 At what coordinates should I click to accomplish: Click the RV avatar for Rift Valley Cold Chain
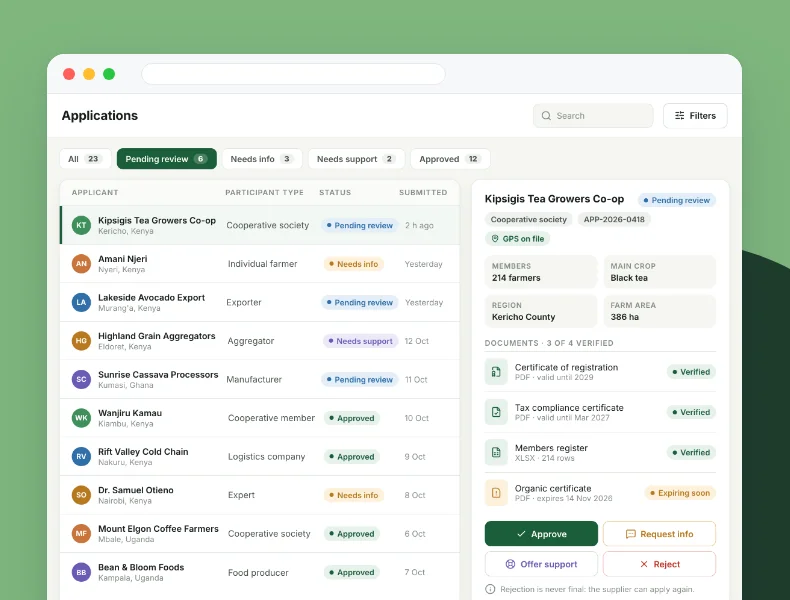click(81, 456)
